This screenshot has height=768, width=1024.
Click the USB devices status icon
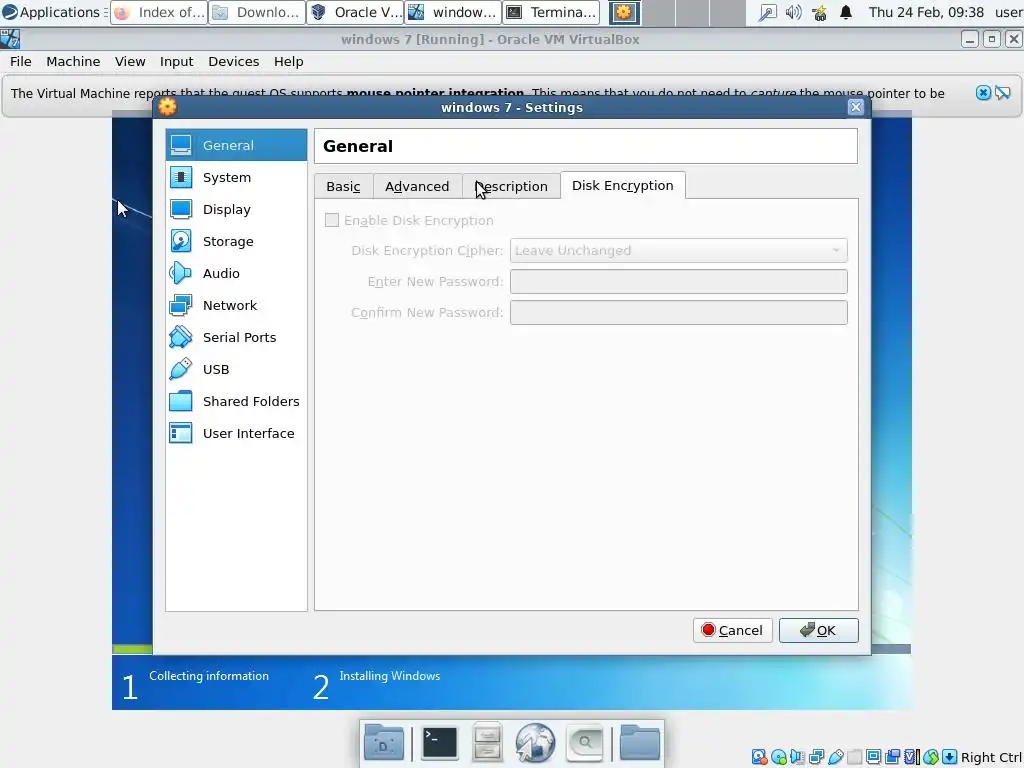836,757
